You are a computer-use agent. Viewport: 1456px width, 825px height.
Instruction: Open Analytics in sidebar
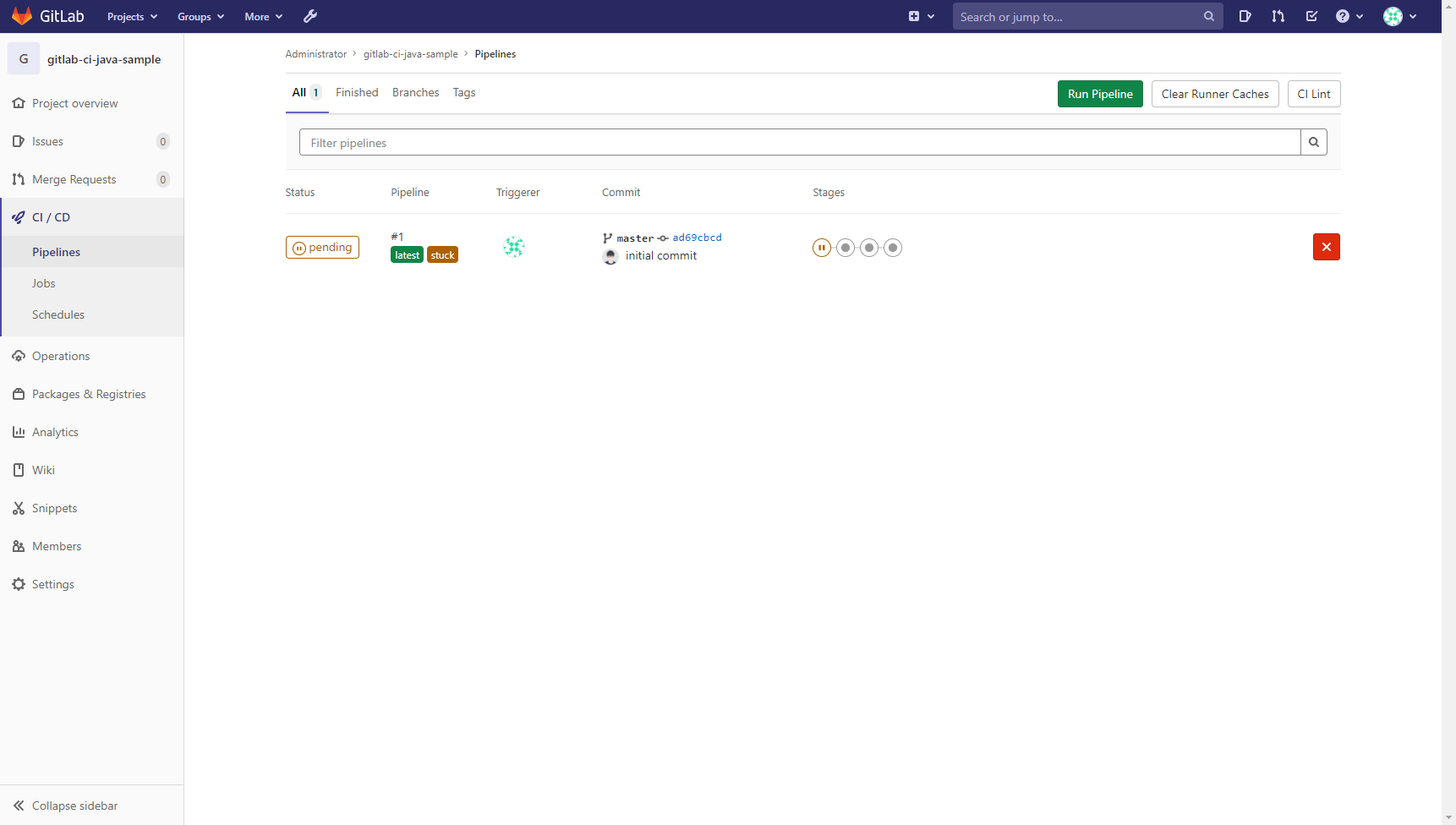tap(91, 432)
